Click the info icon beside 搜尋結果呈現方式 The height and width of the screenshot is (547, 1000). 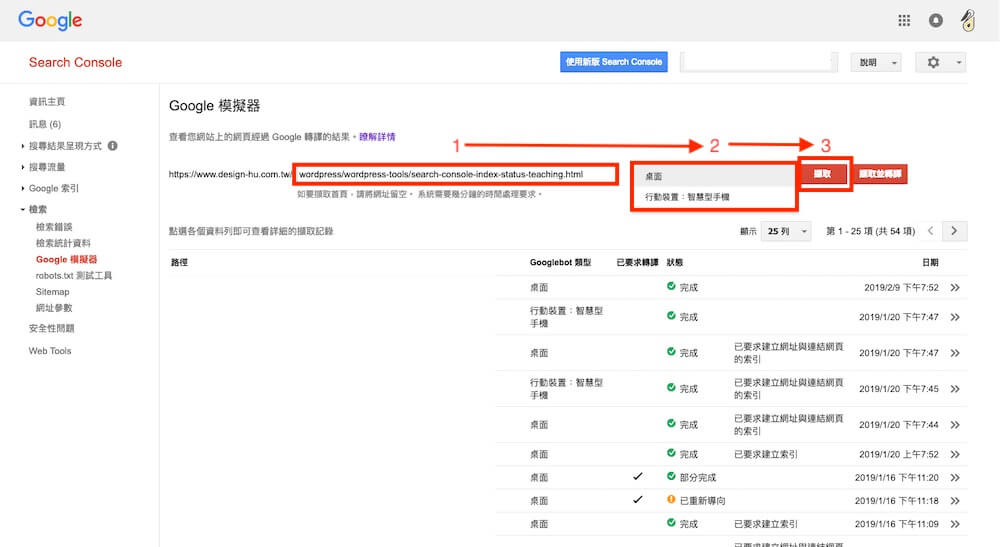112,146
